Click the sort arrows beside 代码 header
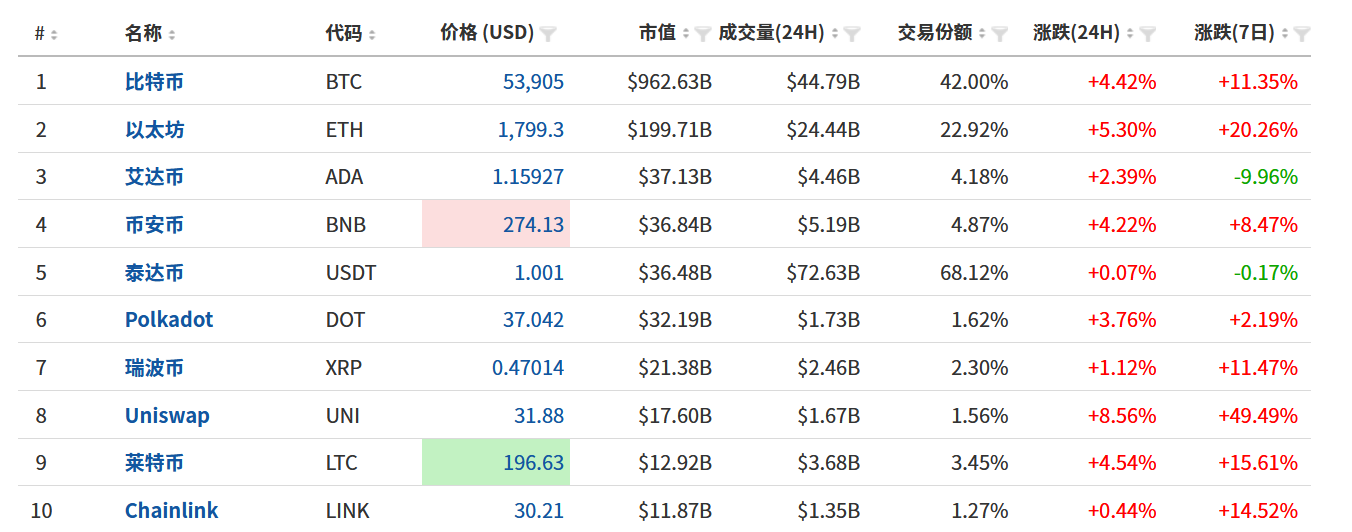Viewport: 1352px width, 532px height. click(372, 34)
